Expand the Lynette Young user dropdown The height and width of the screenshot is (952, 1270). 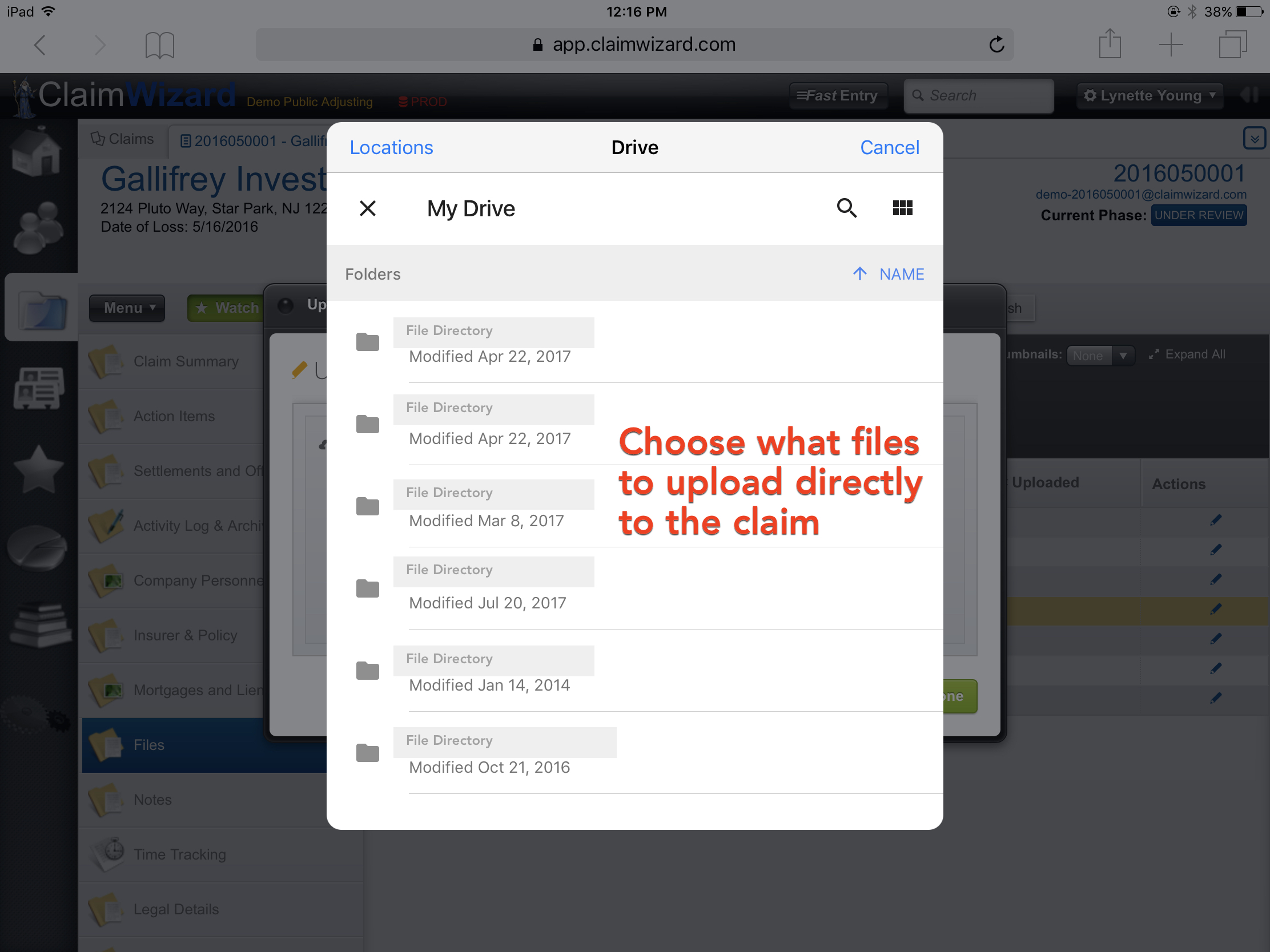click(x=1150, y=95)
